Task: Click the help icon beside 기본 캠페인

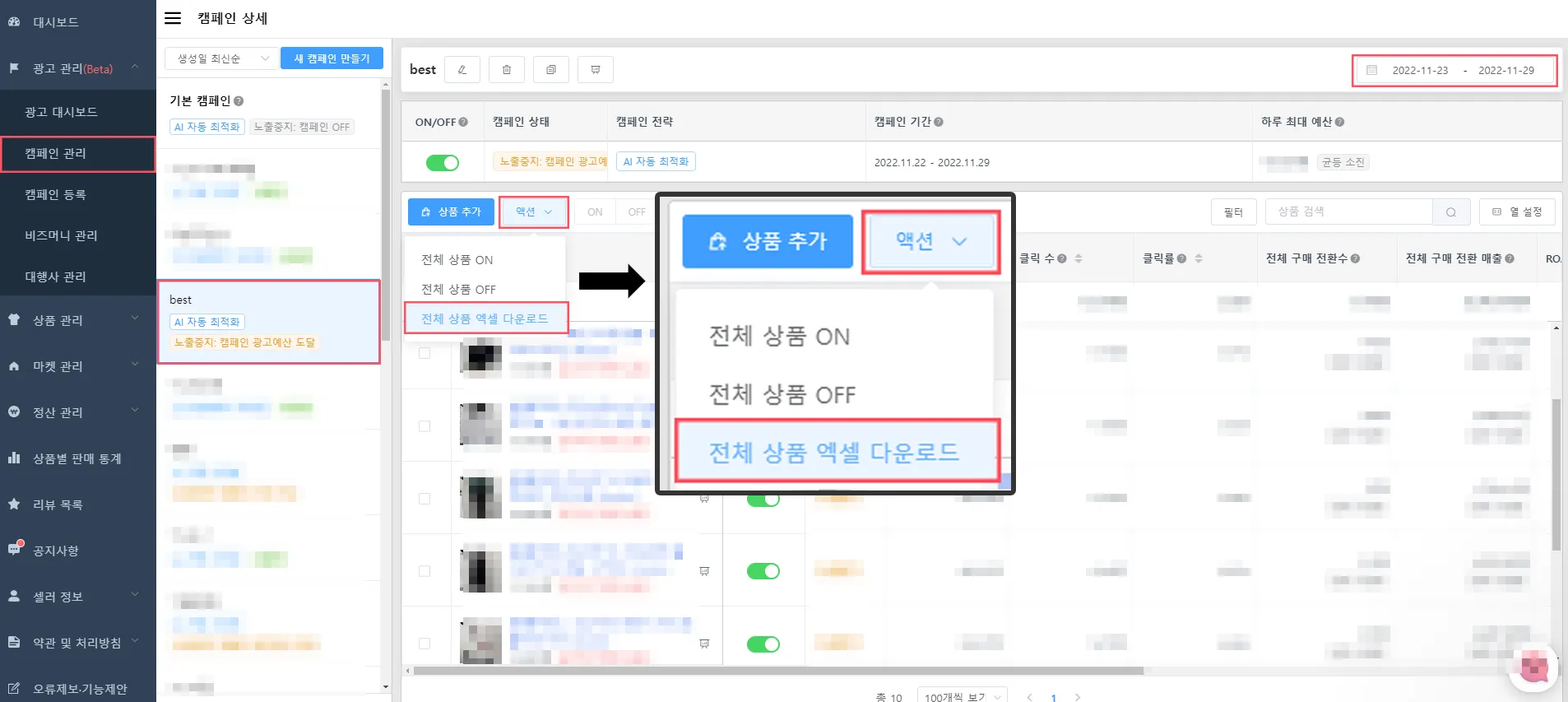Action: tap(239, 101)
